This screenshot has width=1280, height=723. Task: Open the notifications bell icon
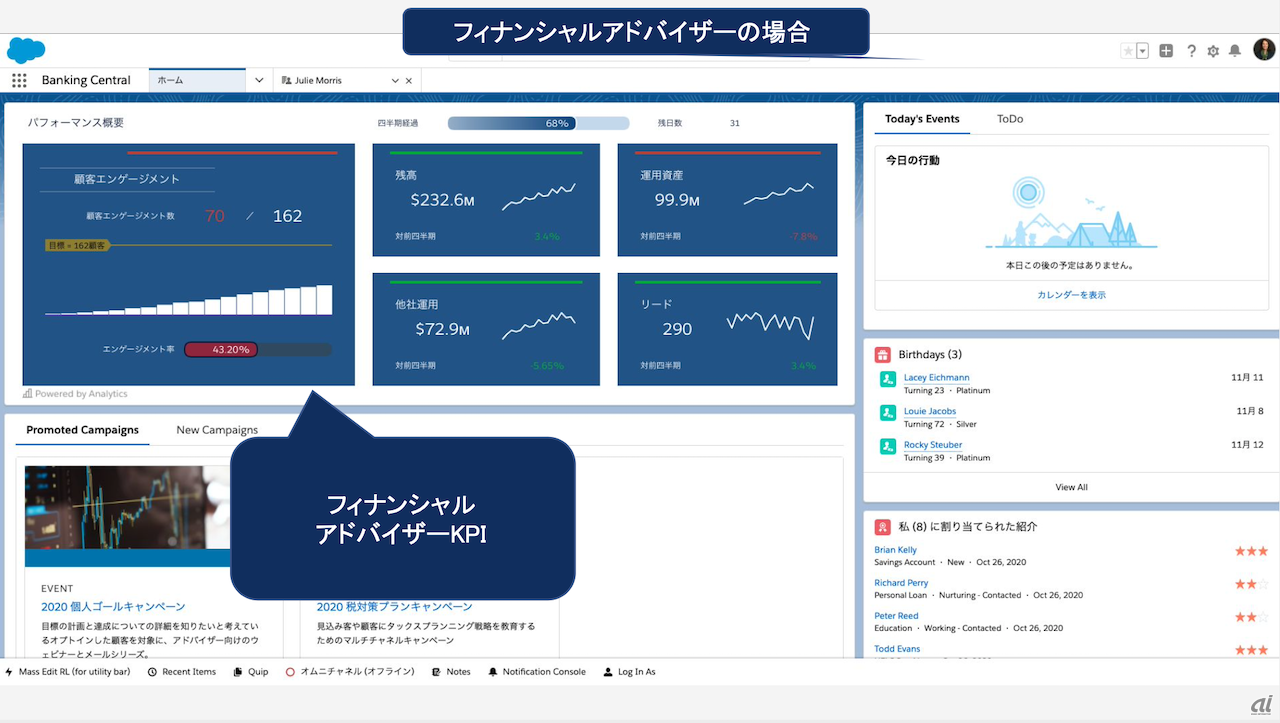(x=1235, y=51)
